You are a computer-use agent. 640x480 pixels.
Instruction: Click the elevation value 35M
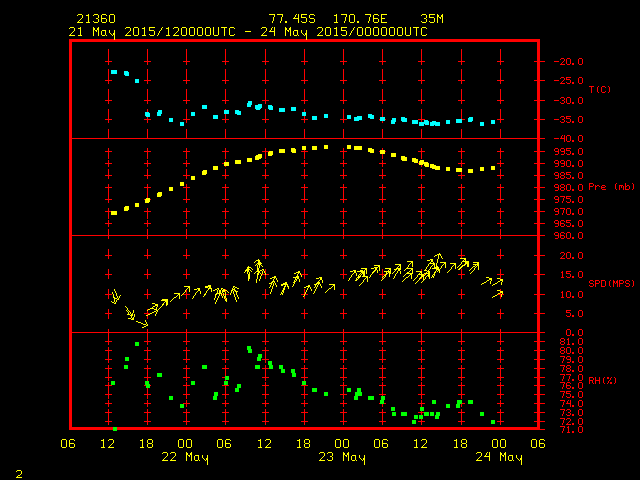tap(431, 19)
